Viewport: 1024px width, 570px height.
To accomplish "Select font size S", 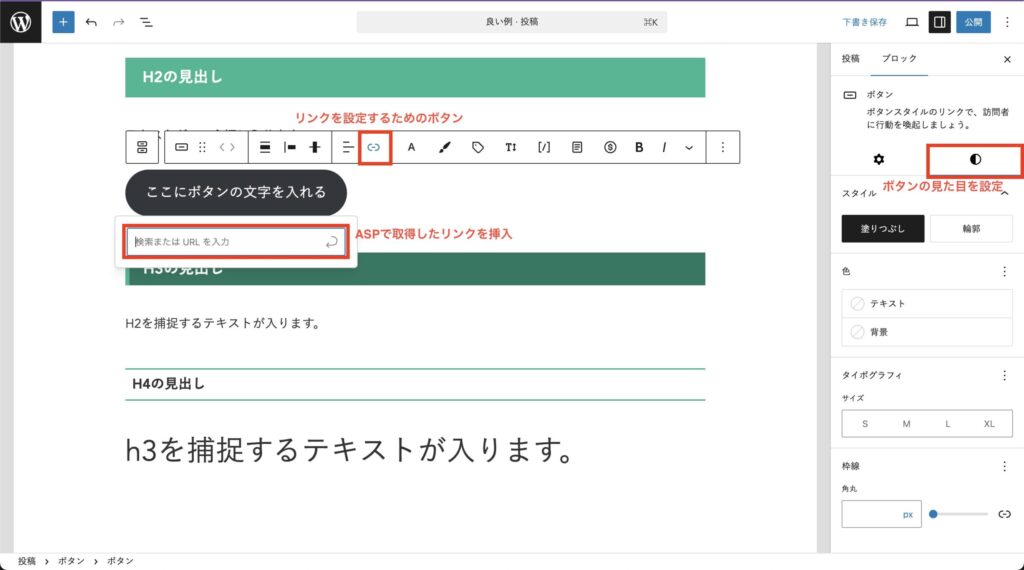I will (x=865, y=424).
